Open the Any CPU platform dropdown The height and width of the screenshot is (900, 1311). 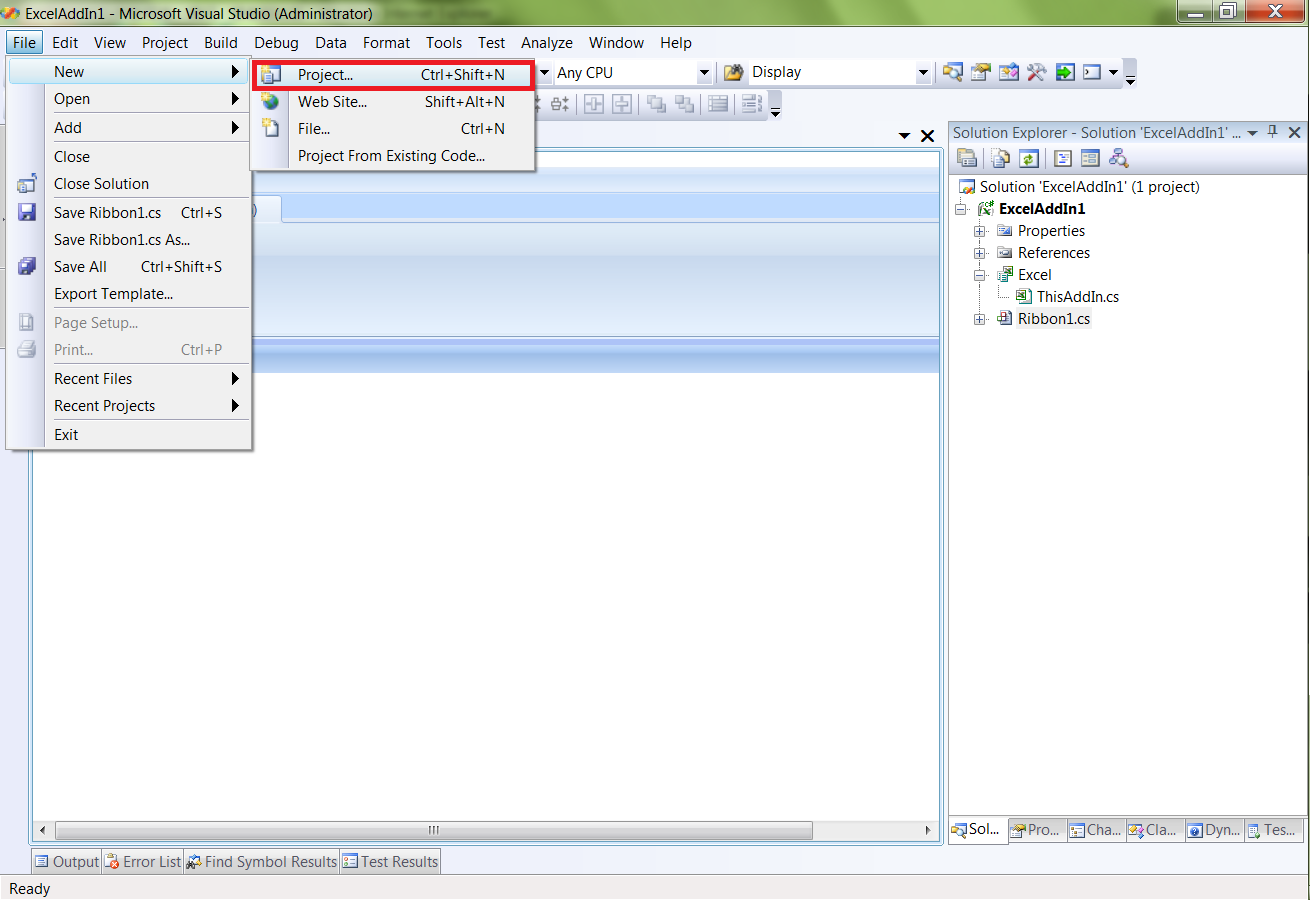click(704, 73)
